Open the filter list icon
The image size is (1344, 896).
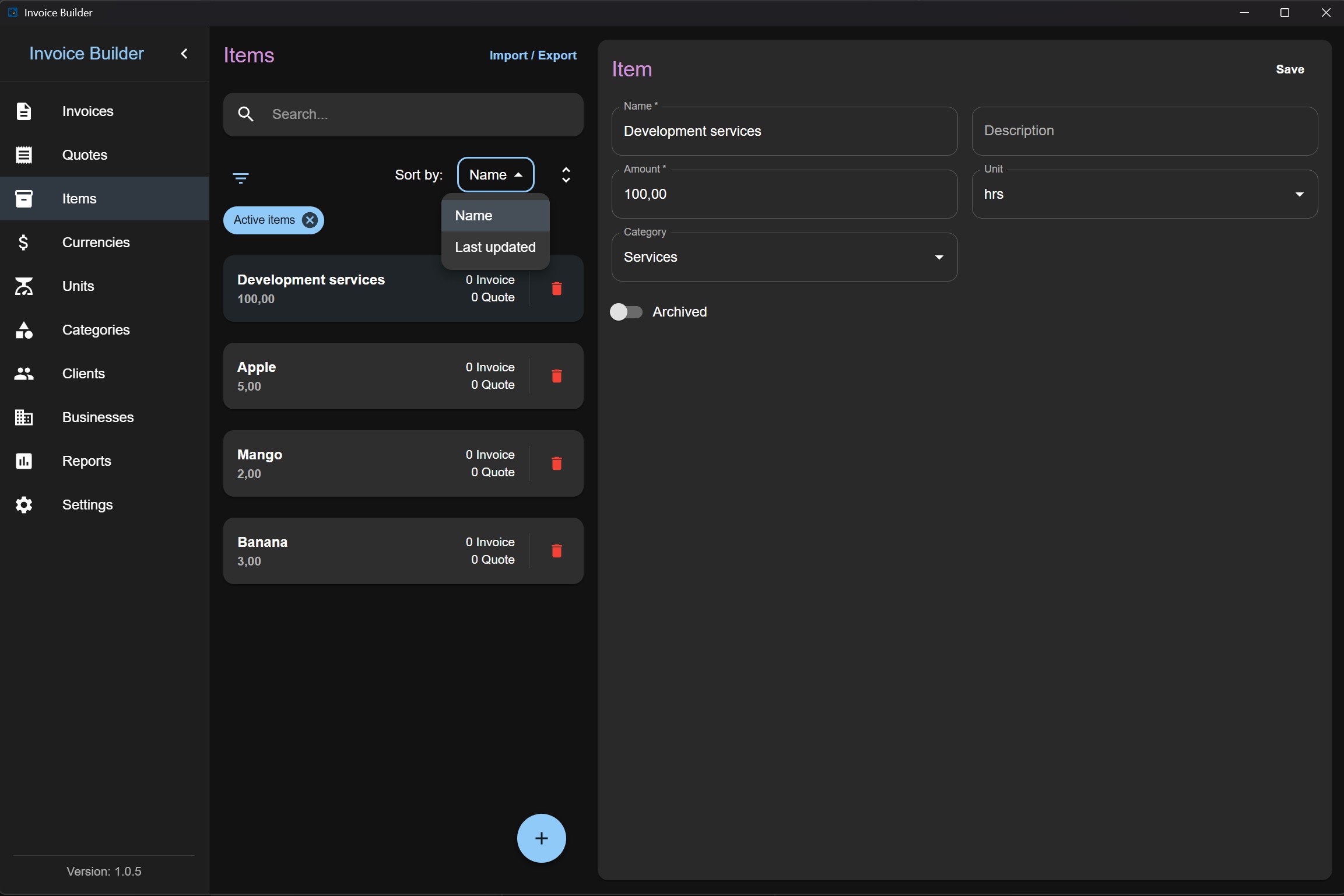(x=241, y=178)
